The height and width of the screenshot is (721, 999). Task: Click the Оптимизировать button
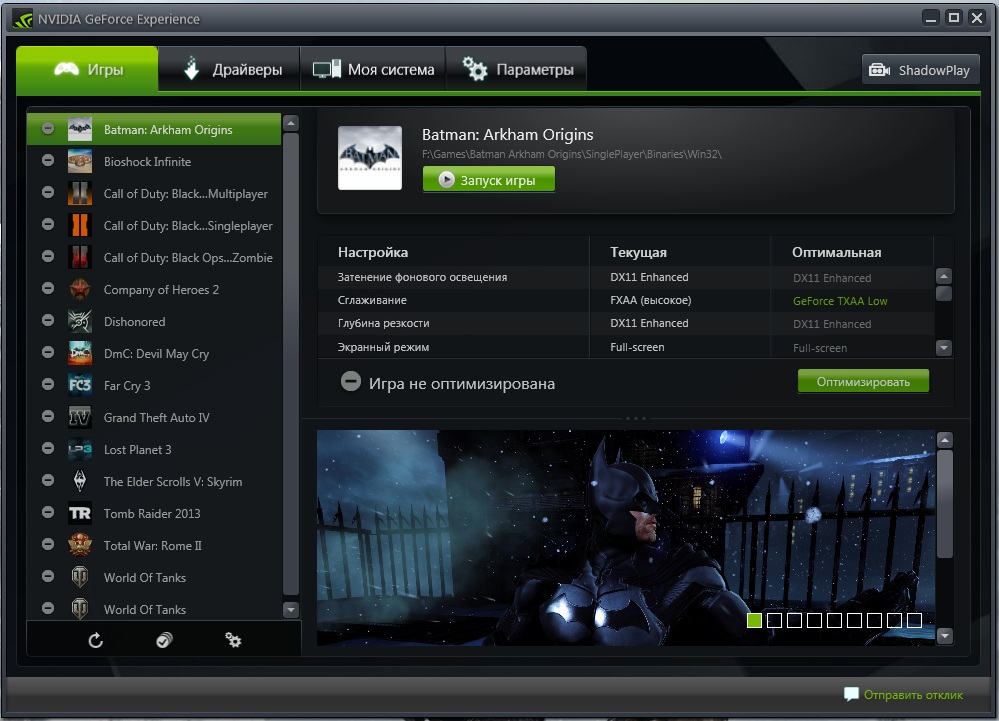[x=863, y=382]
